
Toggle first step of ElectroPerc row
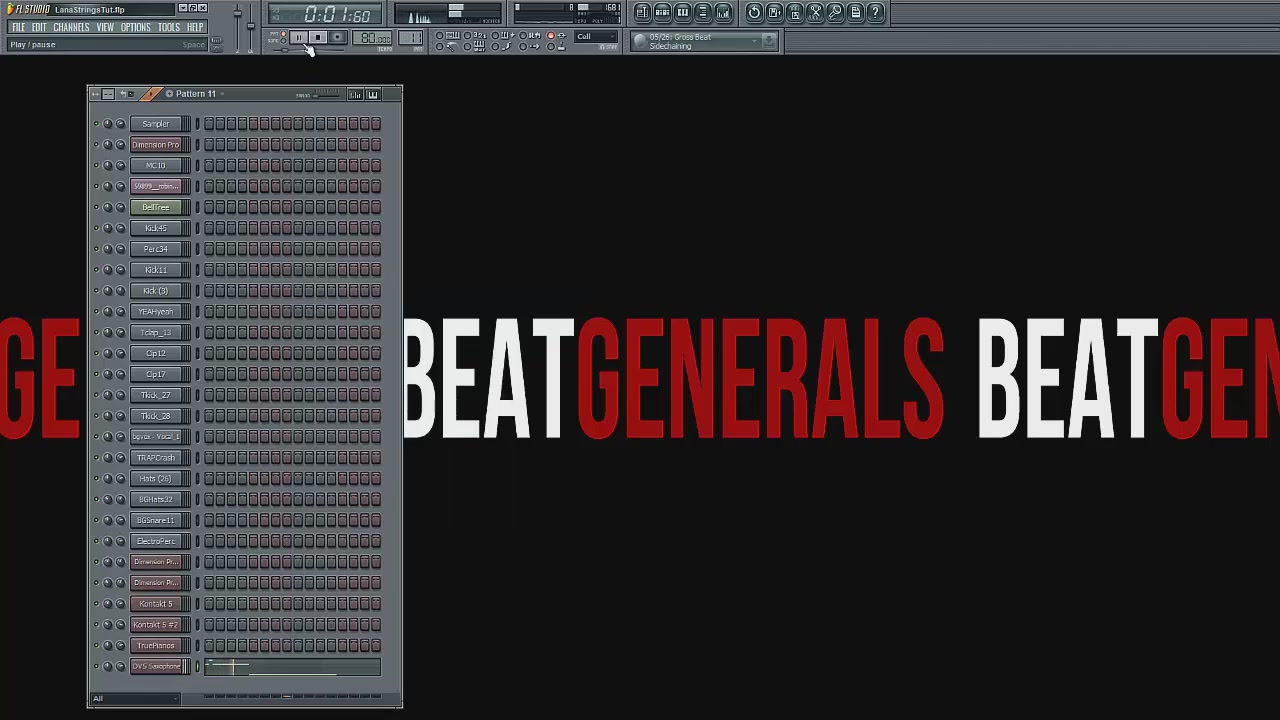(x=209, y=541)
